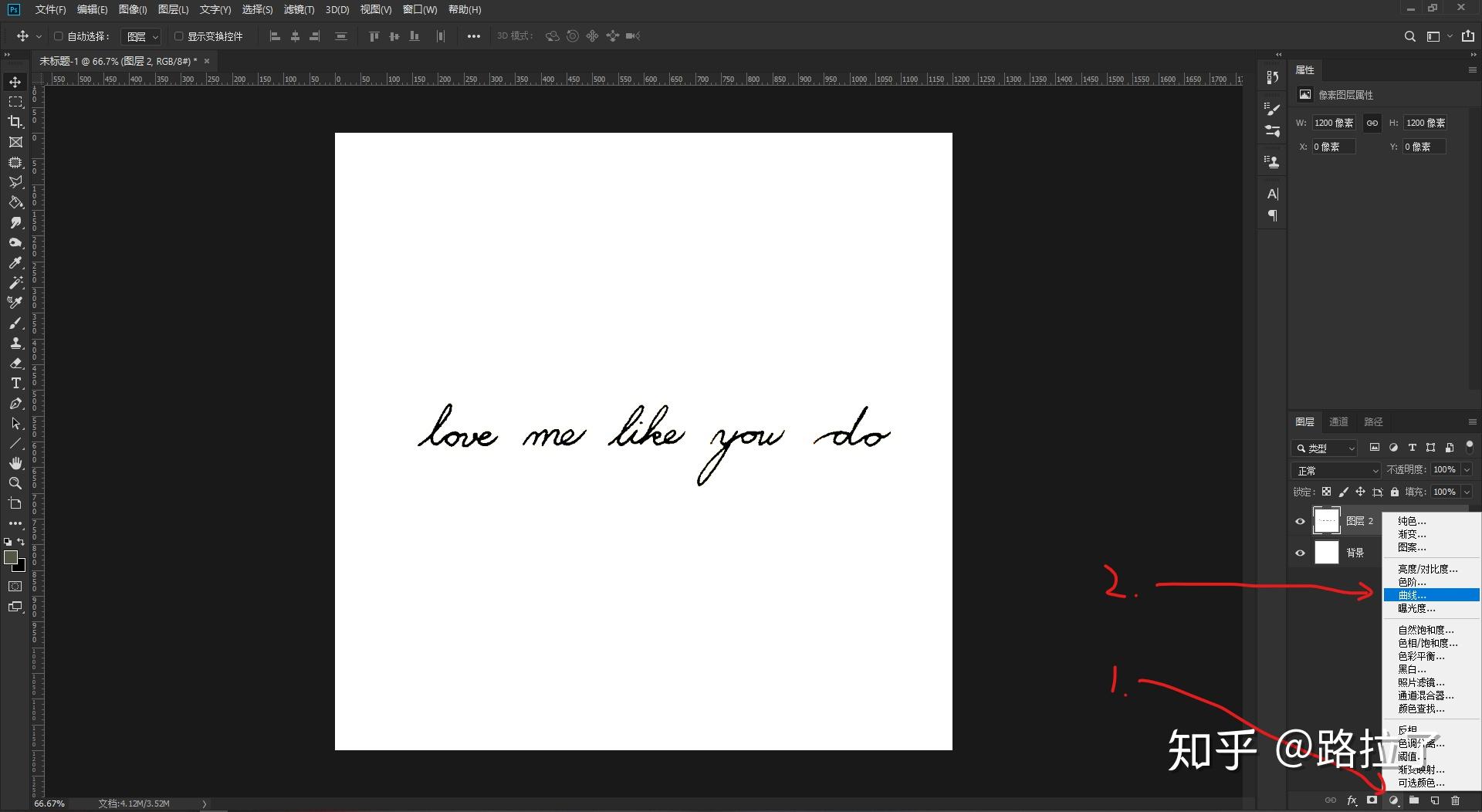
Task: Enable the 自动选择 checkbox
Action: [58, 36]
